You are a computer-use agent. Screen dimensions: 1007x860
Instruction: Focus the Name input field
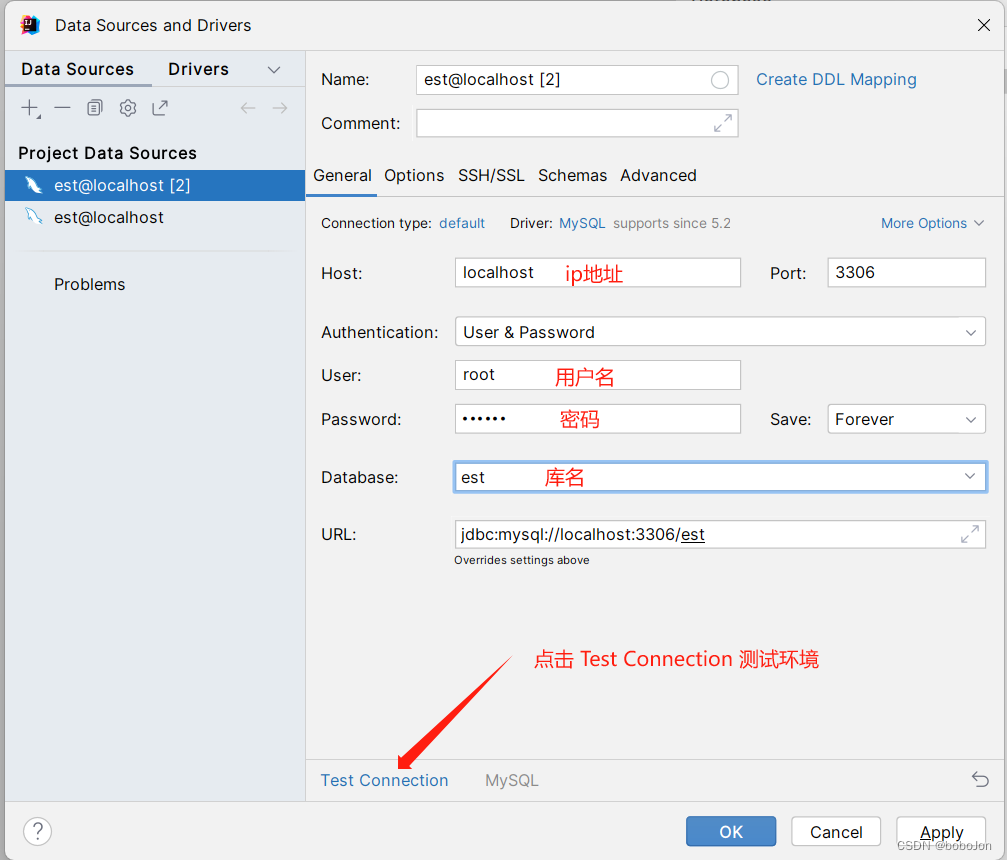[x=577, y=80]
